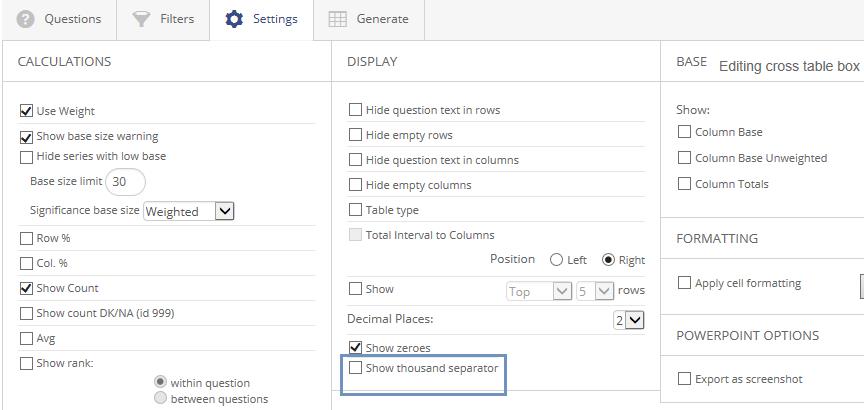Turn on Apply cell formatting

point(685,283)
